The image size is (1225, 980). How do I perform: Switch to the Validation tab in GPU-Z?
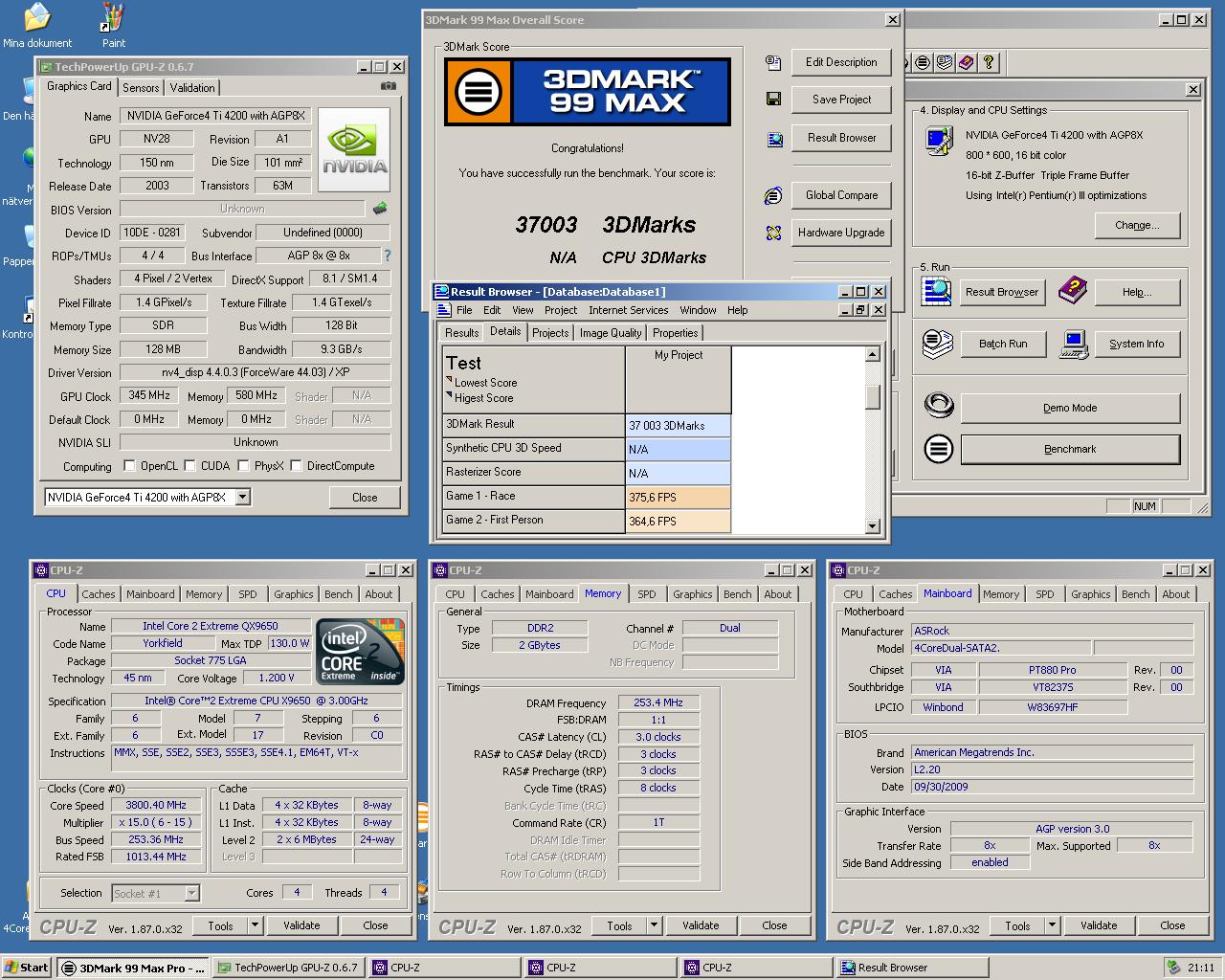[x=192, y=87]
